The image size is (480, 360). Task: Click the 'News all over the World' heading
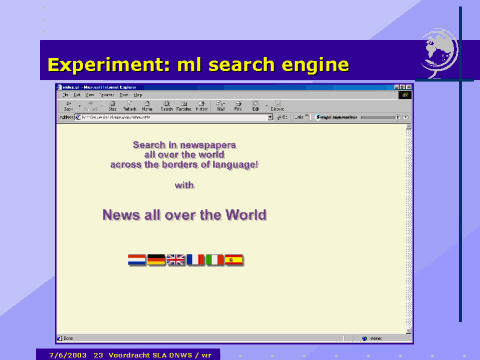click(184, 215)
